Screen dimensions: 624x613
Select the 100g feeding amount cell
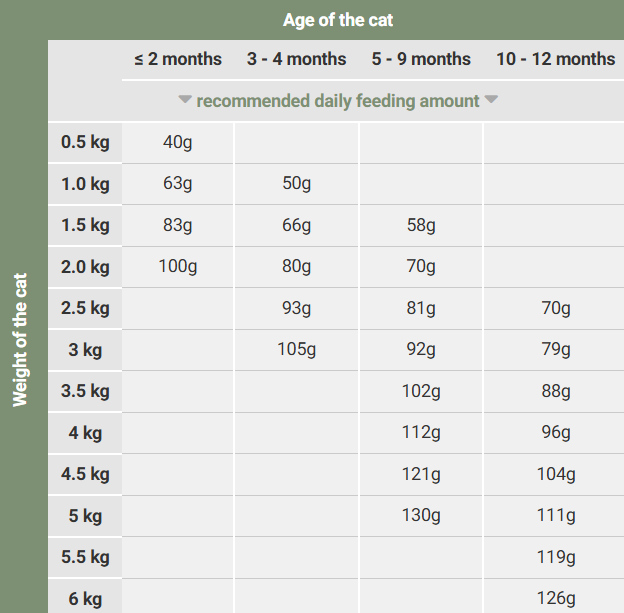(178, 267)
